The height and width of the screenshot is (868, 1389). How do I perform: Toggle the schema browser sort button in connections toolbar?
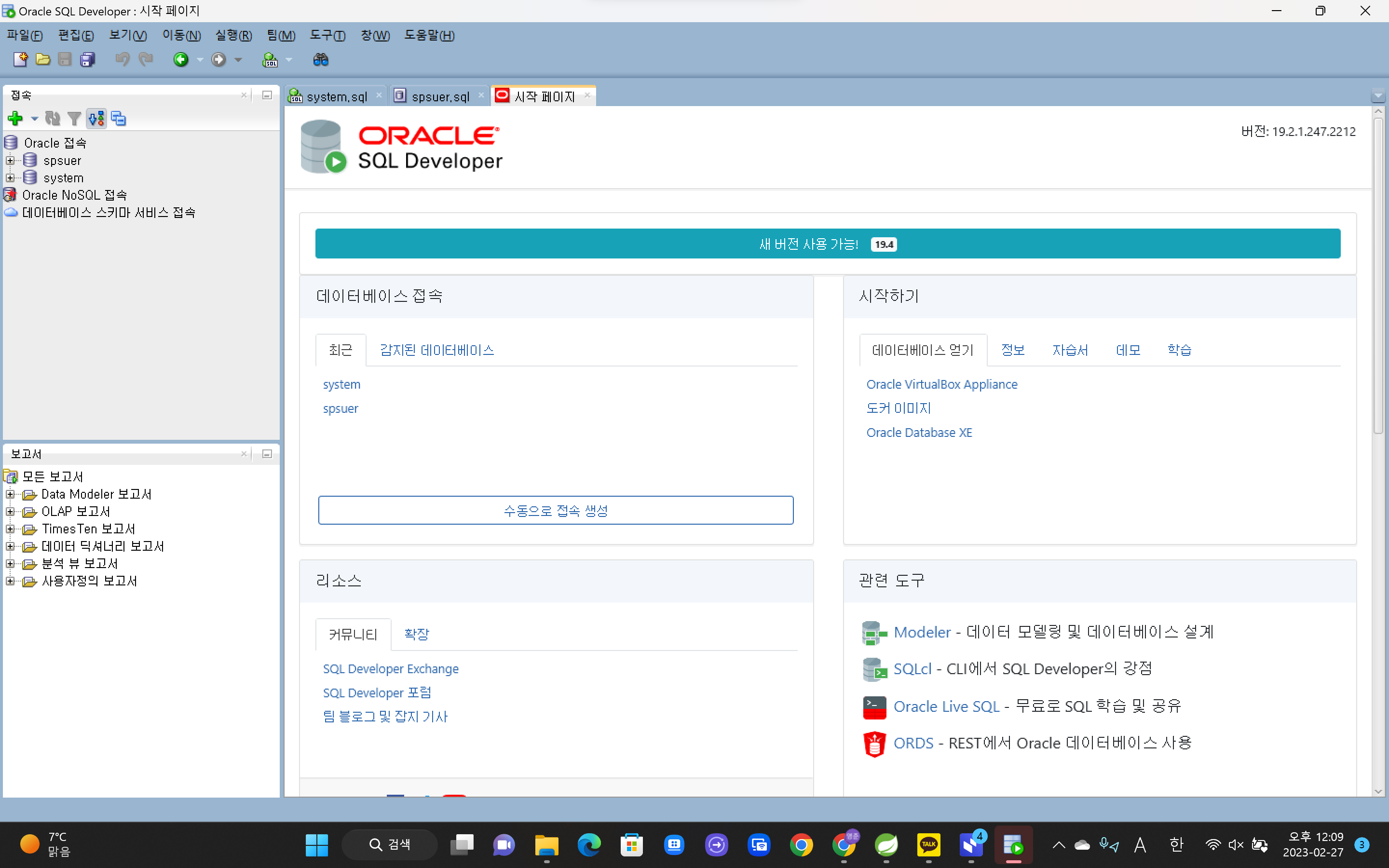pyautogui.click(x=96, y=119)
